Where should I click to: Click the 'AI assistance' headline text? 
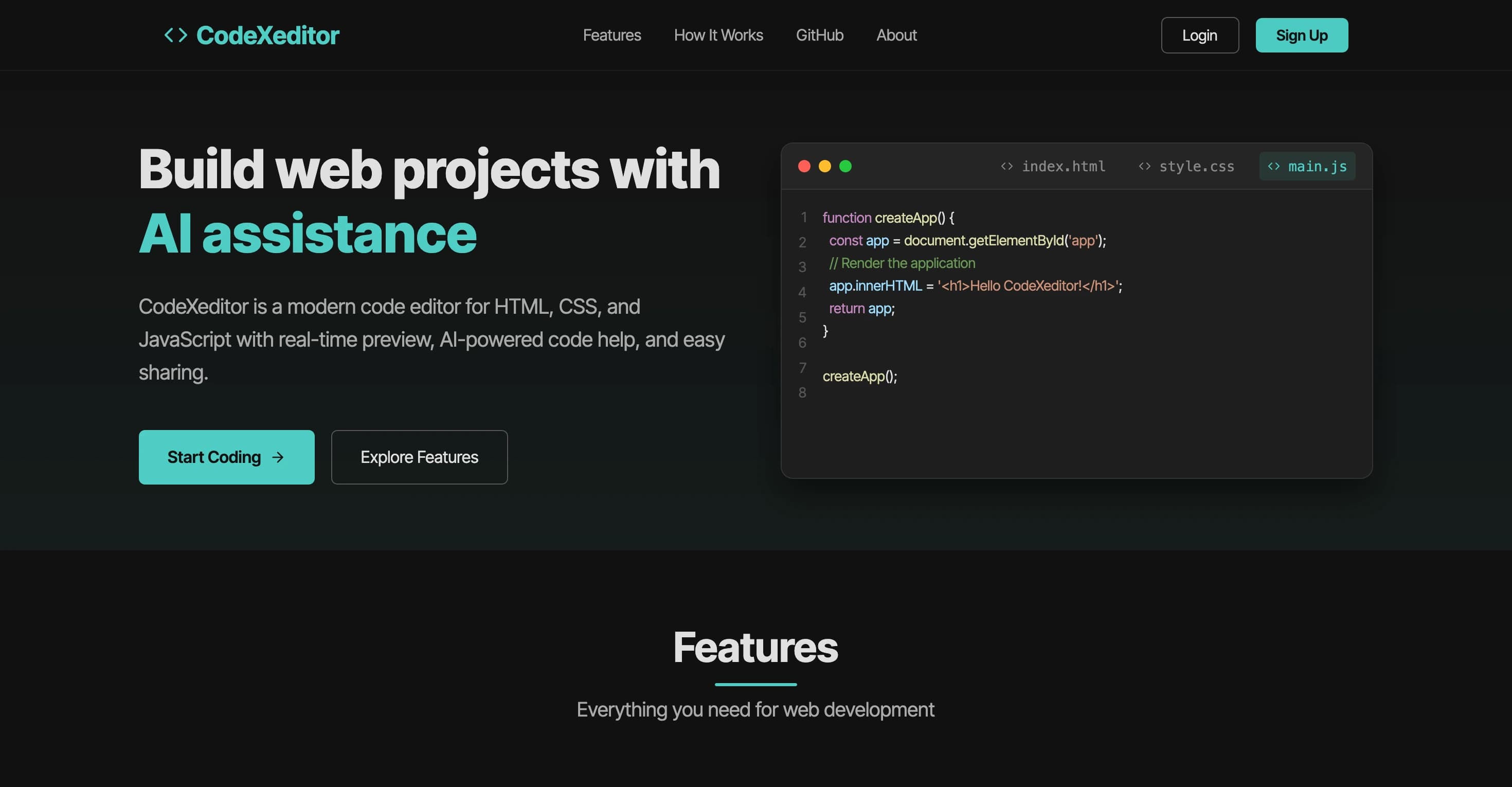(308, 234)
